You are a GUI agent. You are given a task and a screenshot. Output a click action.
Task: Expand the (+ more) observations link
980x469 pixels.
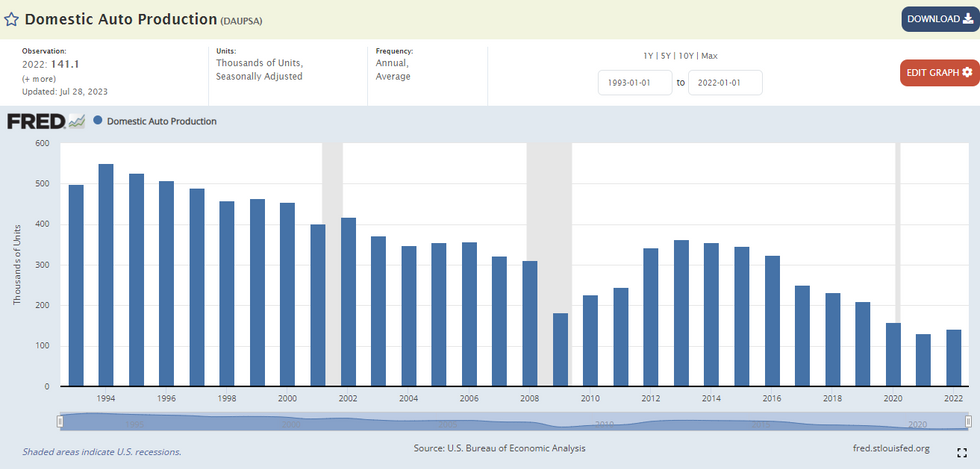coord(39,79)
